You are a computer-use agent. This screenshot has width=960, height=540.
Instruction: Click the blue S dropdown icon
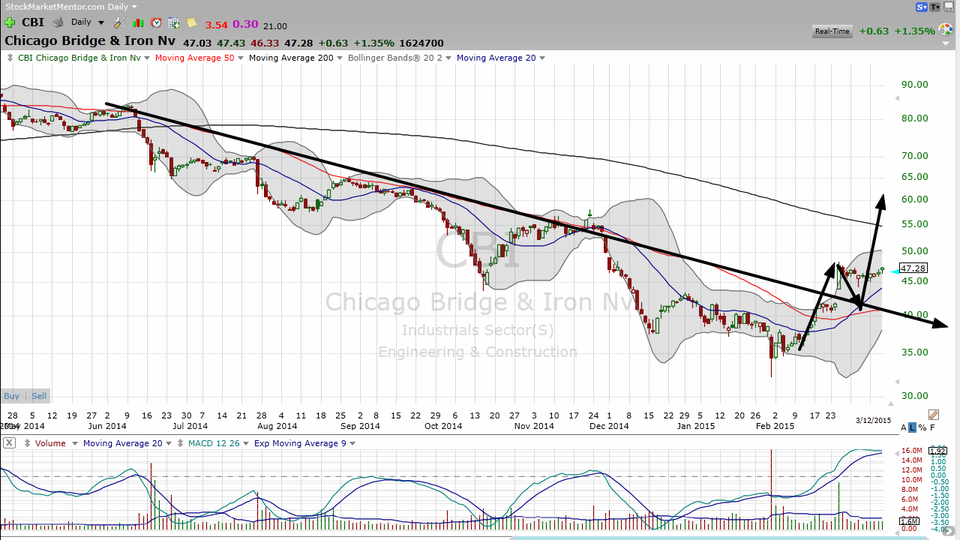[922, 7]
